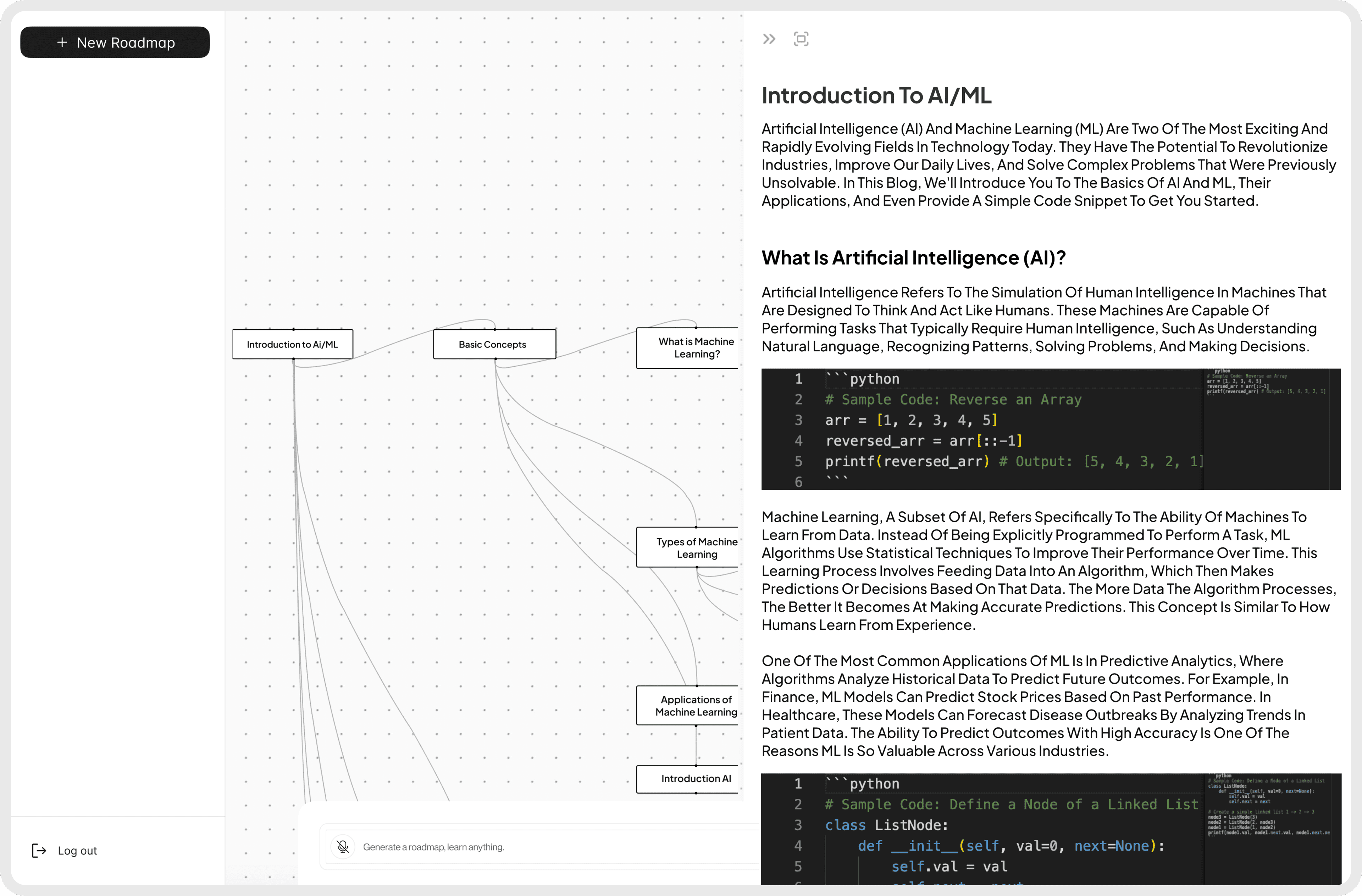Image resolution: width=1362 pixels, height=896 pixels.
Task: Click the Log out link
Action: click(x=77, y=850)
